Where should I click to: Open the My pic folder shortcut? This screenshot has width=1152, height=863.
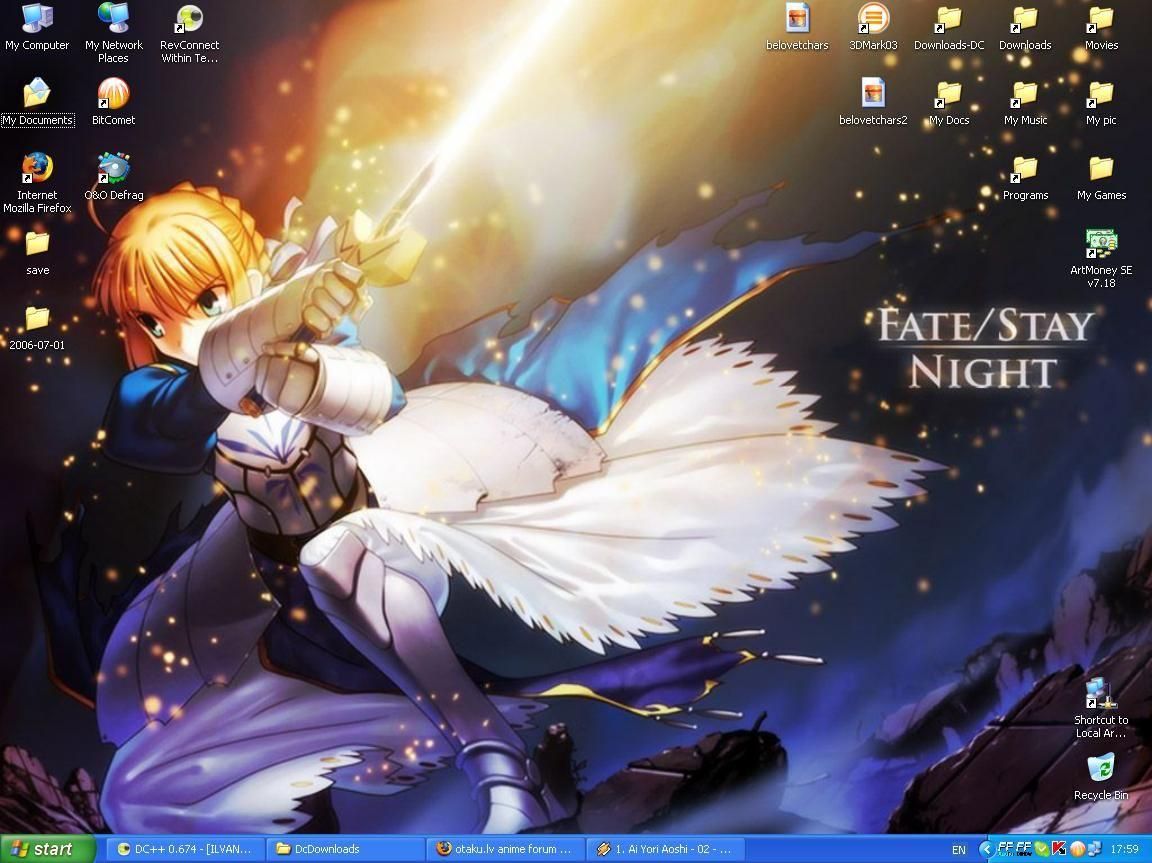point(1101,102)
